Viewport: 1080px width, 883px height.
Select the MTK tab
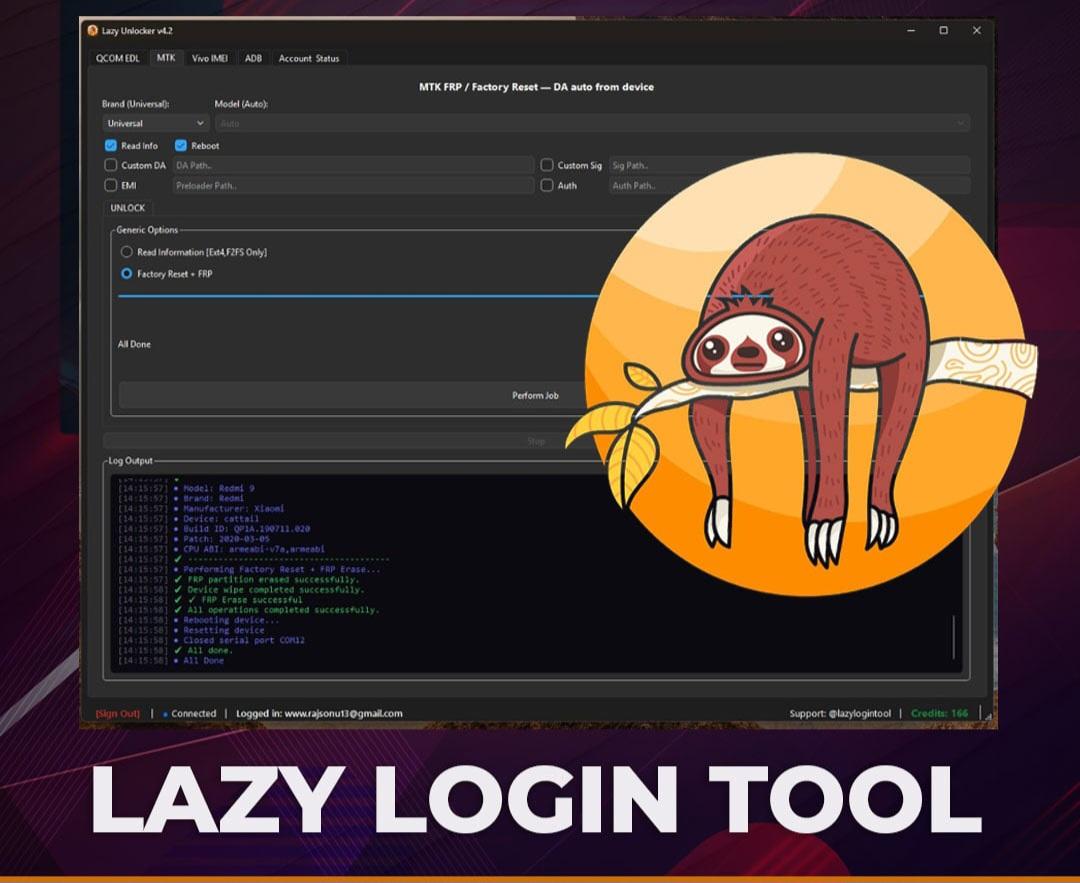click(166, 58)
